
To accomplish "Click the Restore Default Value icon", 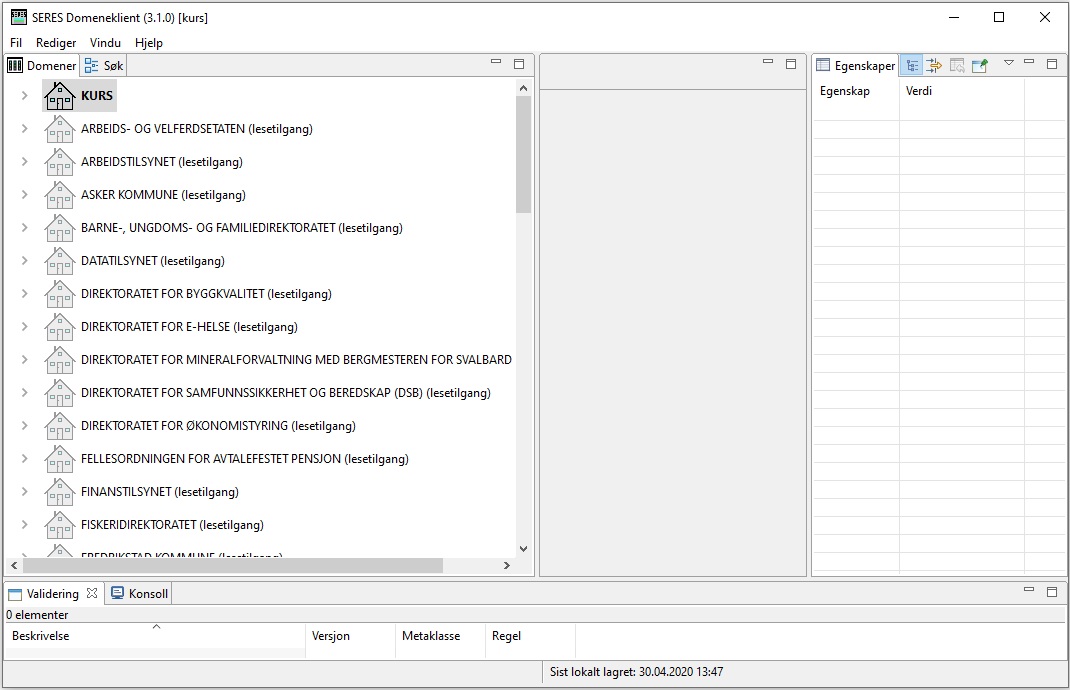I will [x=957, y=66].
